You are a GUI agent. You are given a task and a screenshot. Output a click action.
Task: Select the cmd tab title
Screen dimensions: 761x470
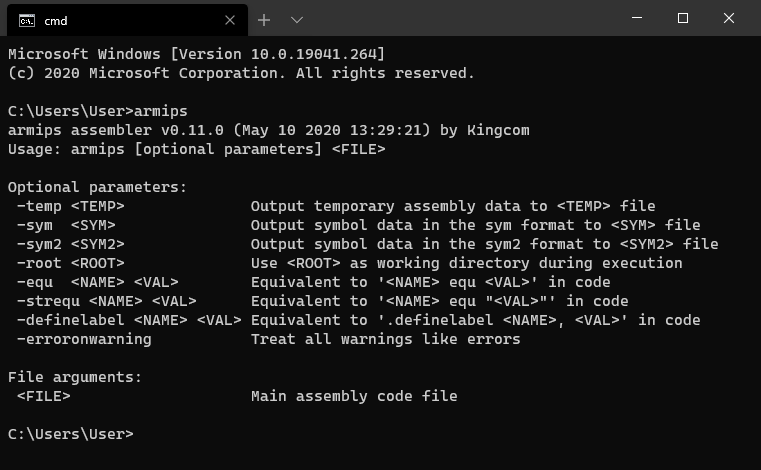click(56, 21)
